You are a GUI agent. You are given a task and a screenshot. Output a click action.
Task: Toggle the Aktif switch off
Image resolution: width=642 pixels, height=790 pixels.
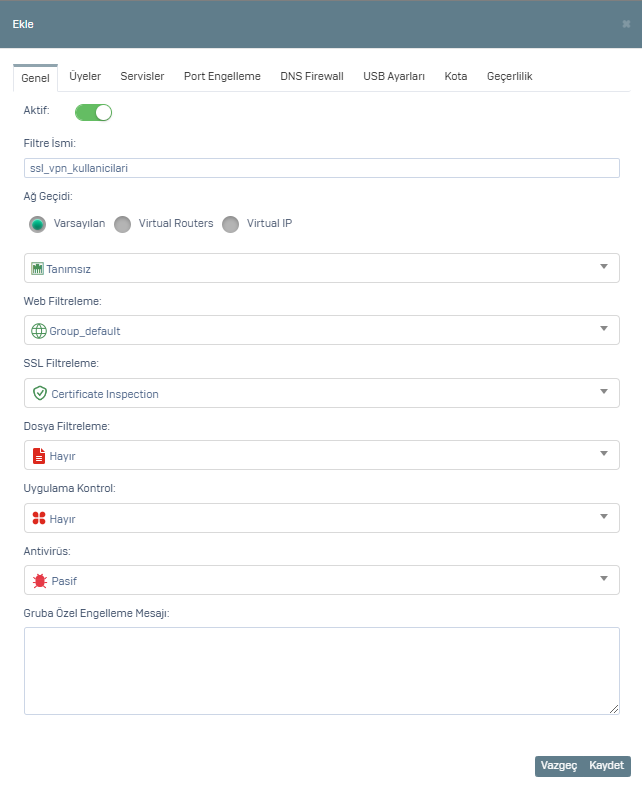point(93,112)
